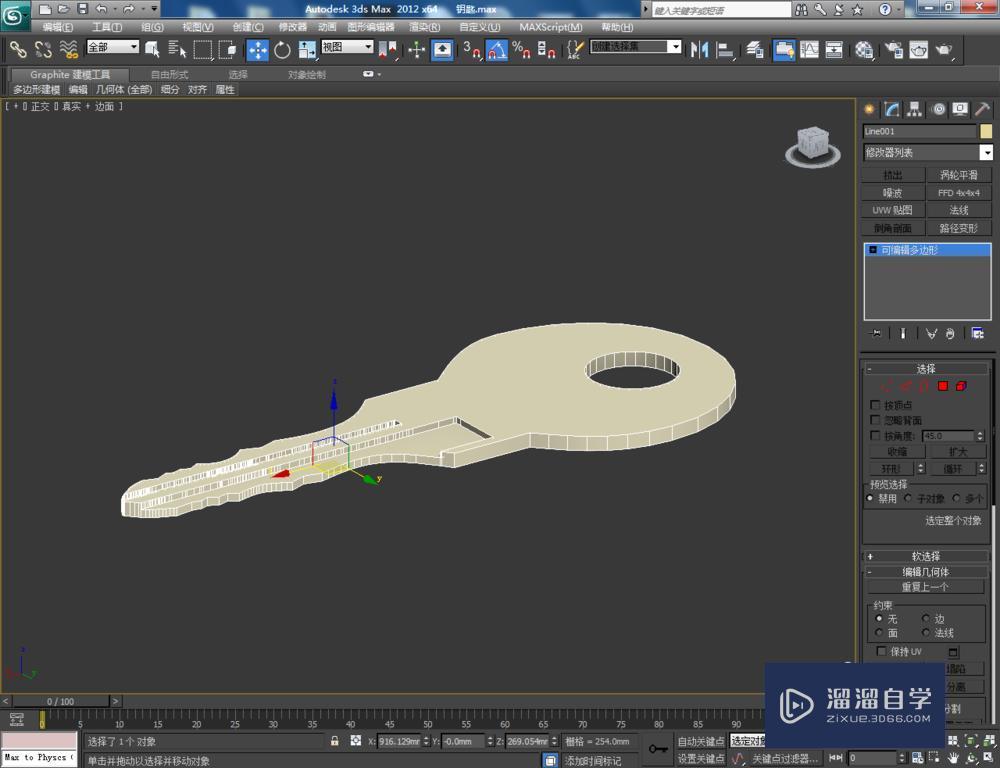Enable the 按角度 checkbox
Screen dimensions: 1000x768
point(875,436)
